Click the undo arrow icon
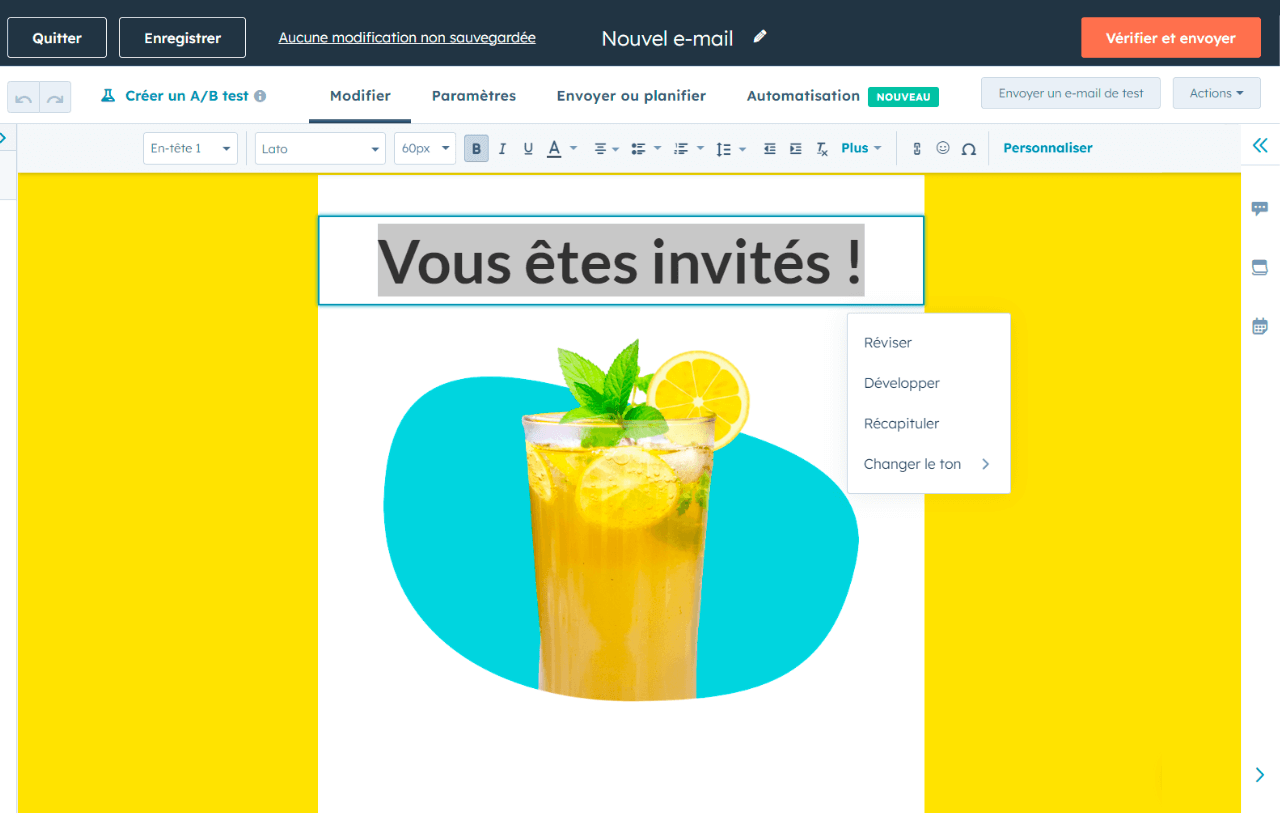This screenshot has height=813, width=1280. pos(23,98)
